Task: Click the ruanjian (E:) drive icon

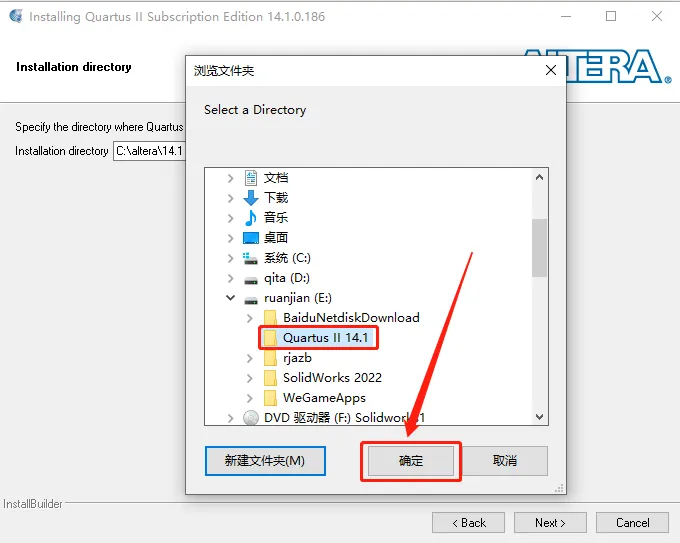Action: tap(251, 300)
